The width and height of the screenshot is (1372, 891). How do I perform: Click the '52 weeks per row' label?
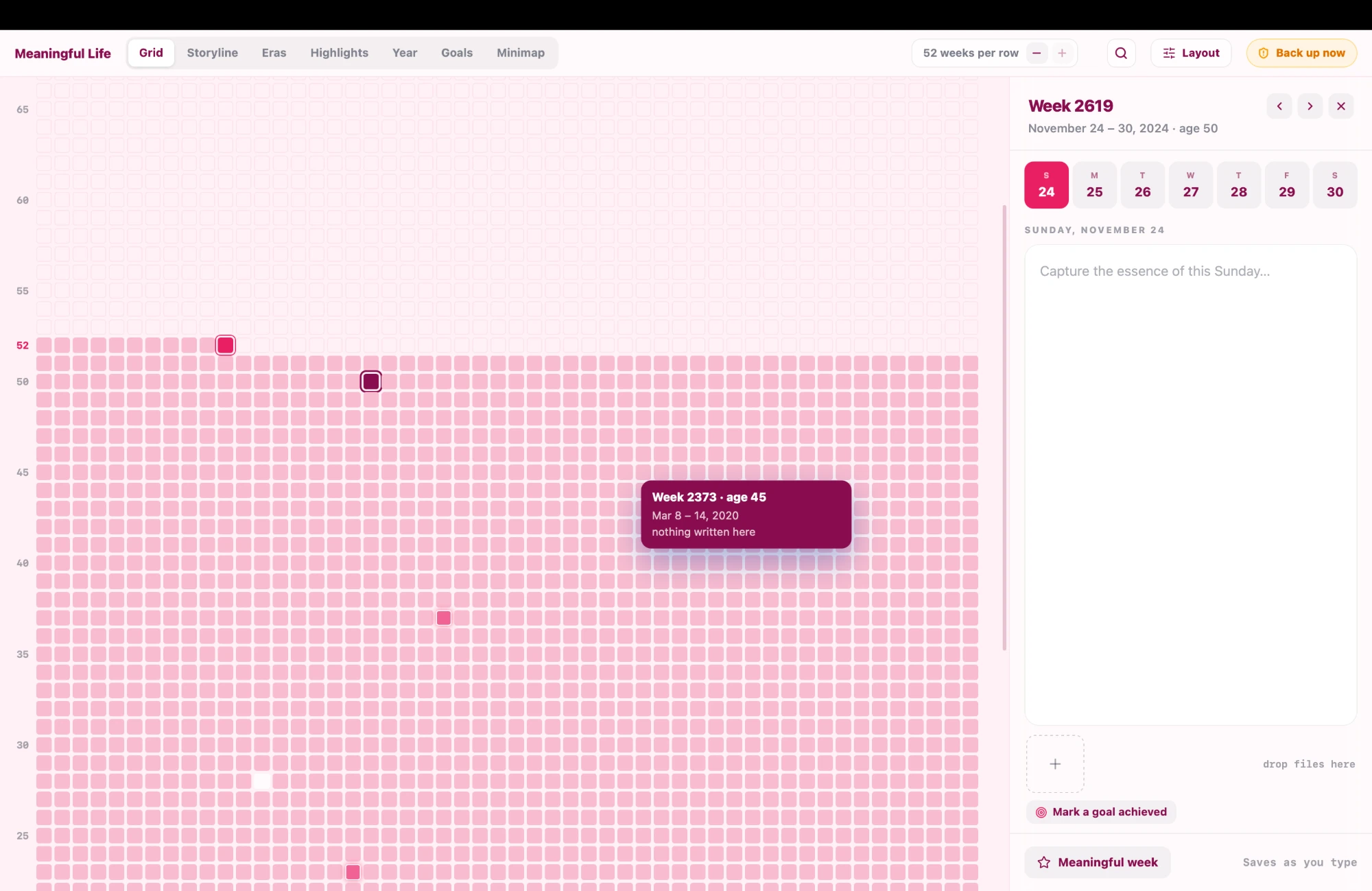971,53
